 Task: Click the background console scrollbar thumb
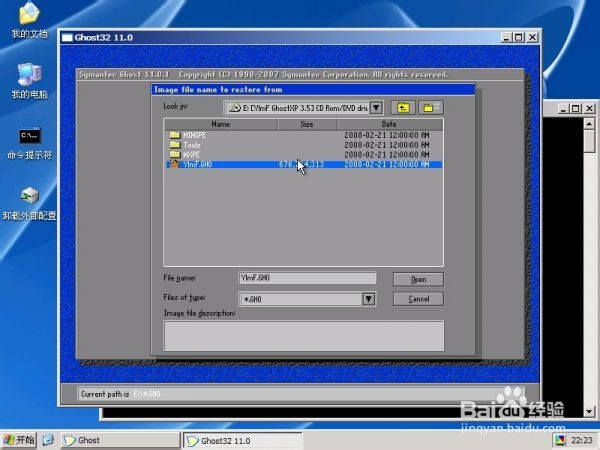[x=589, y=142]
